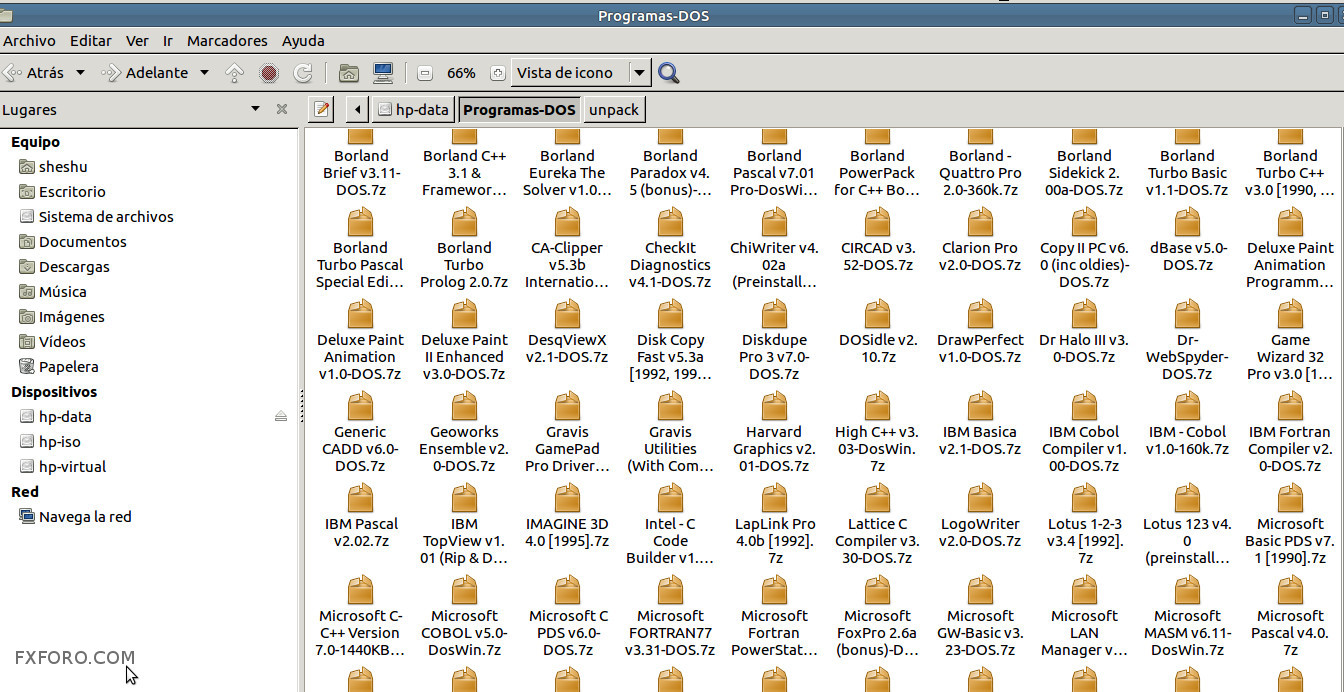Select the Generic CADD v6.0-DOS.7z archive icon

click(x=360, y=406)
